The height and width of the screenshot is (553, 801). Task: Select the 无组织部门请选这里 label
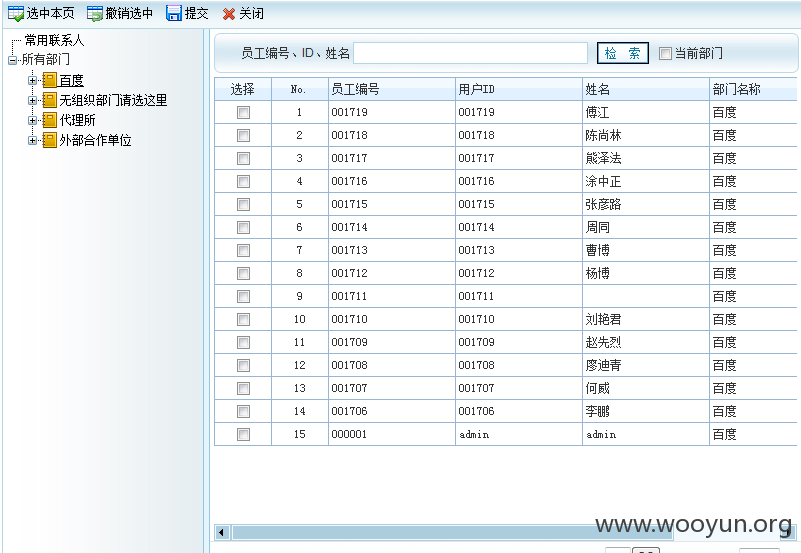113,101
